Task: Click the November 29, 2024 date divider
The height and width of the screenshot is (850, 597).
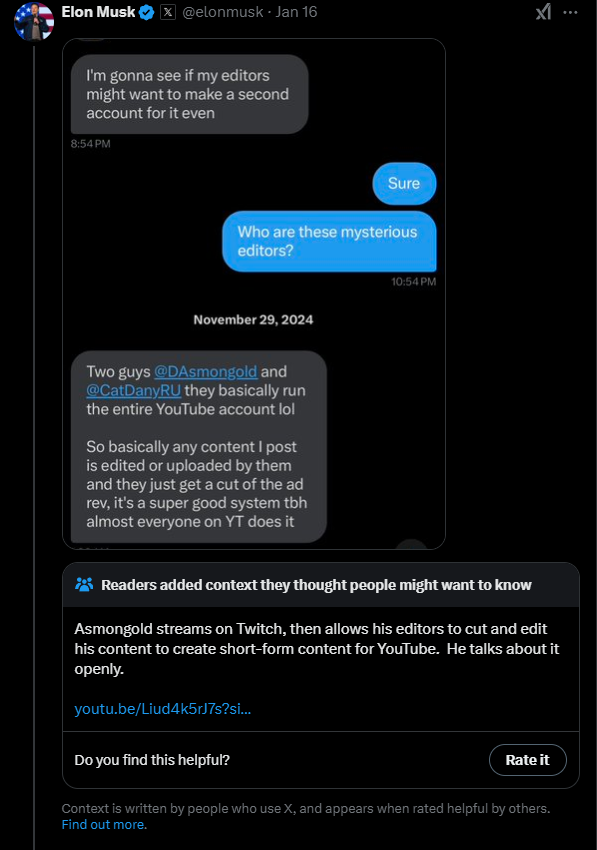Action: tap(253, 319)
